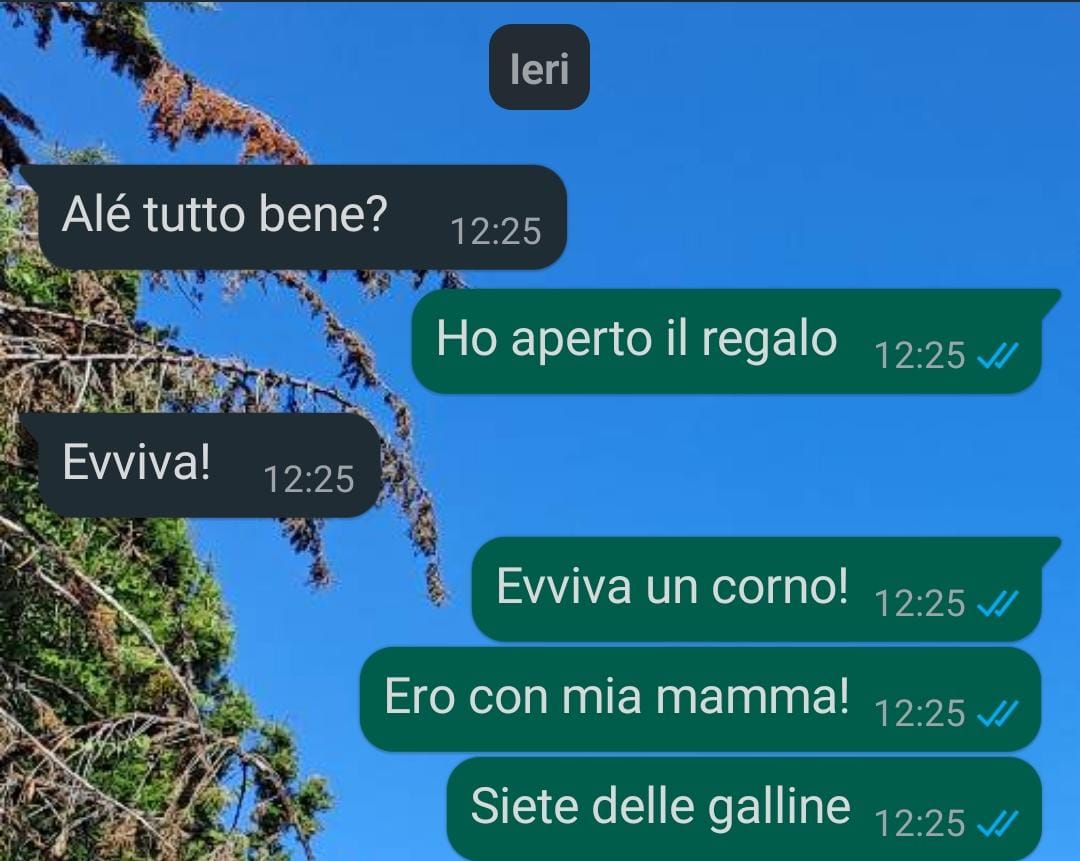
Task: Tap the word 'regalo' in sent message
Action: pos(769,341)
